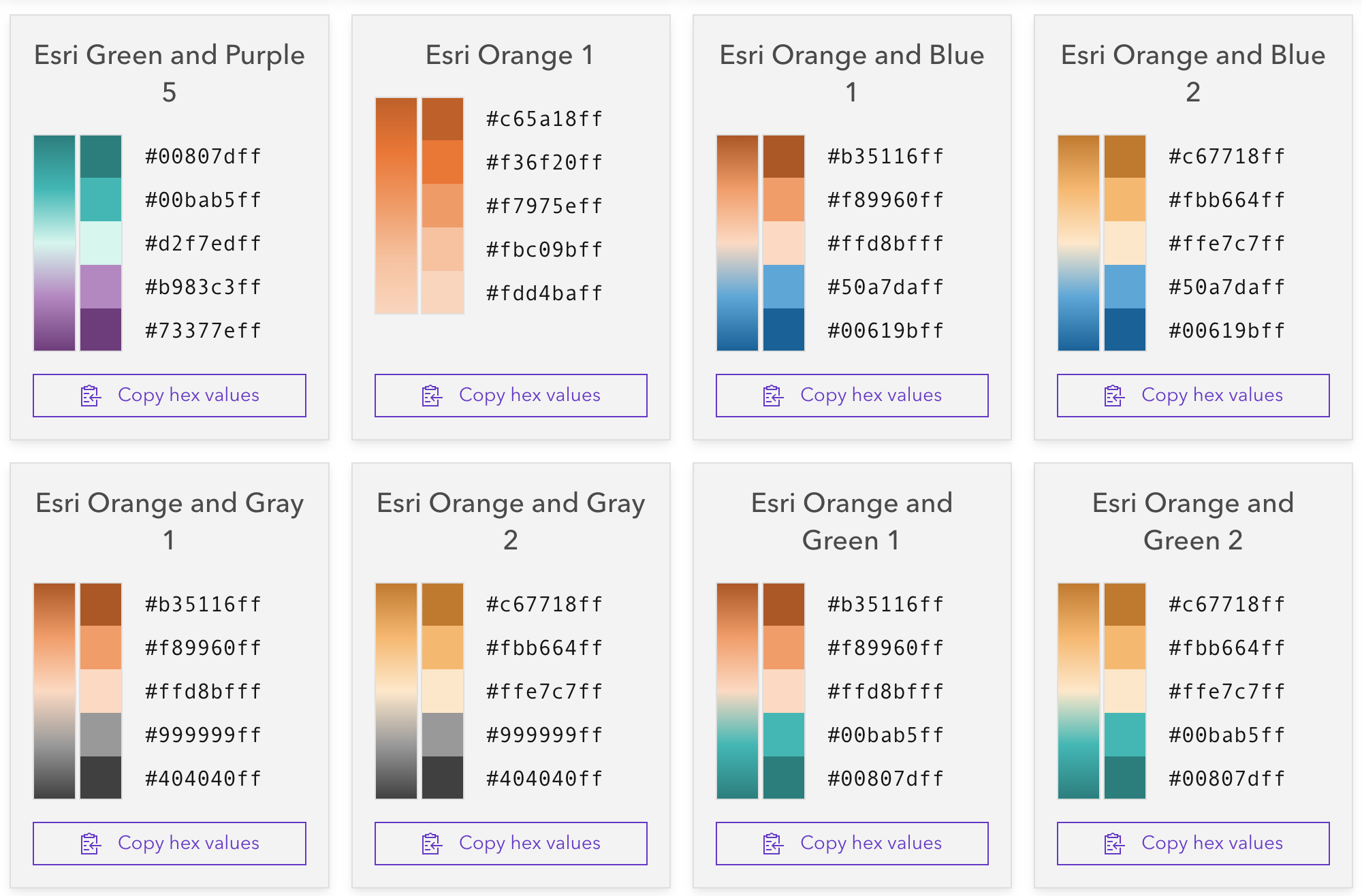Image resolution: width=1362 pixels, height=896 pixels.
Task: Click clipboard icon in Esri Orange and Green 2 card
Action: point(1114,844)
